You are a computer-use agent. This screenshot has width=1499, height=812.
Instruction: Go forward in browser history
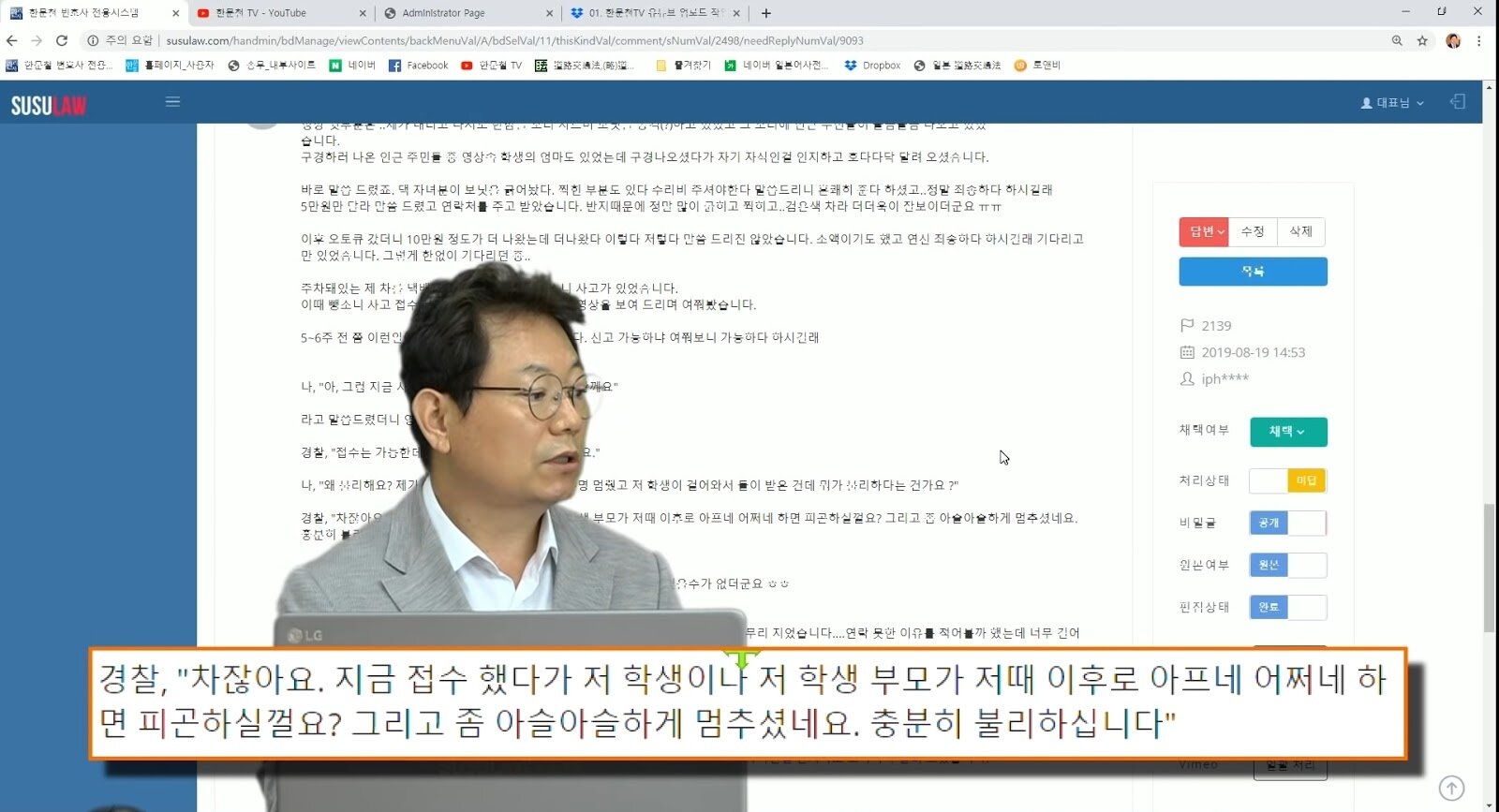37,40
